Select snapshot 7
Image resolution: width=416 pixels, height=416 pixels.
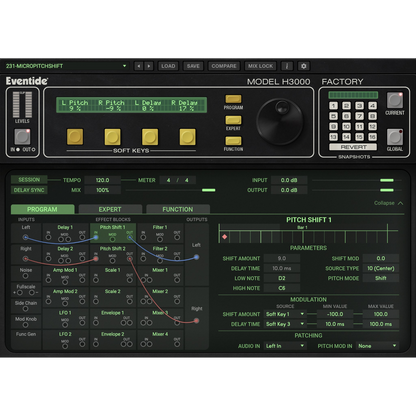pos(359,116)
